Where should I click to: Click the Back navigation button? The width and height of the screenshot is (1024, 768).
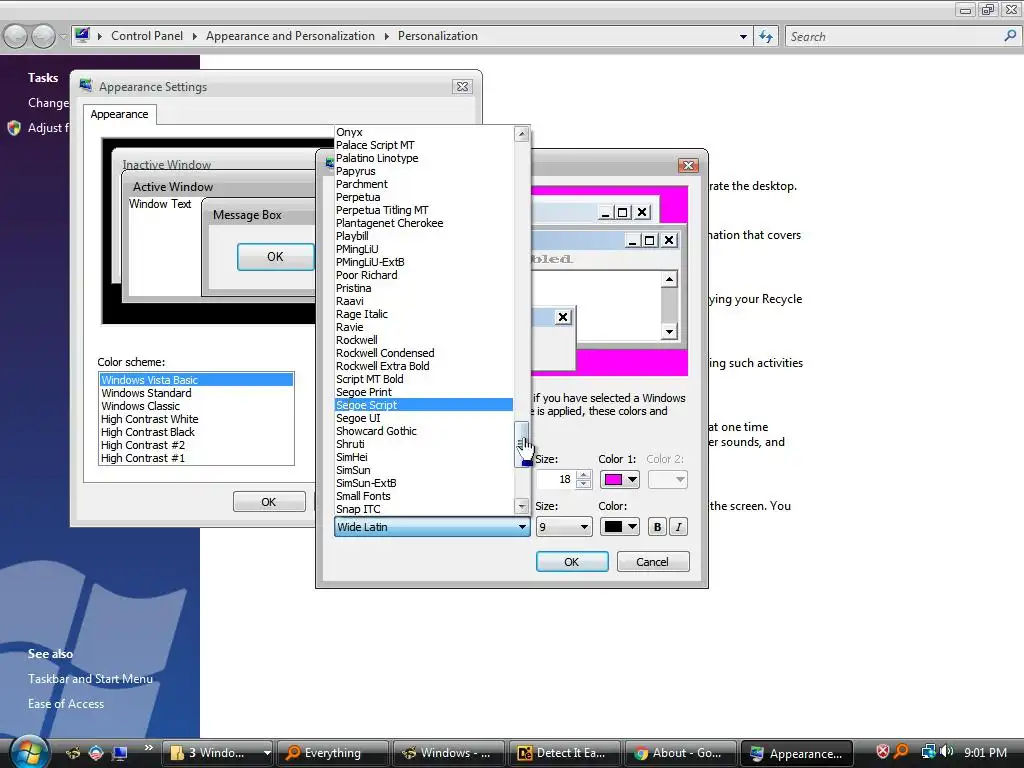tap(16, 37)
